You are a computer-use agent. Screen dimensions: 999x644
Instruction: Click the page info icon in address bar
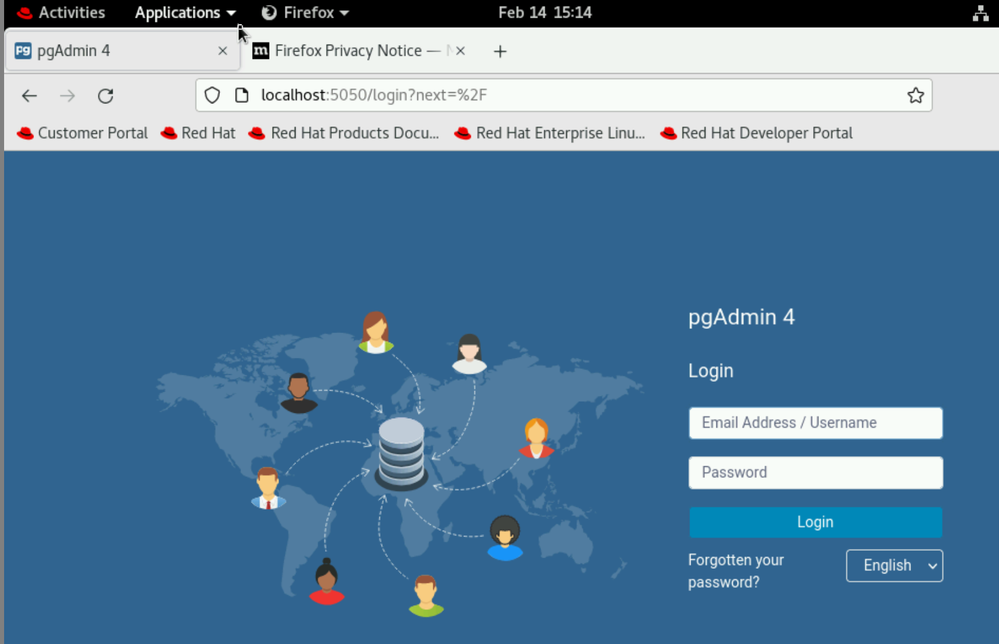[241, 95]
